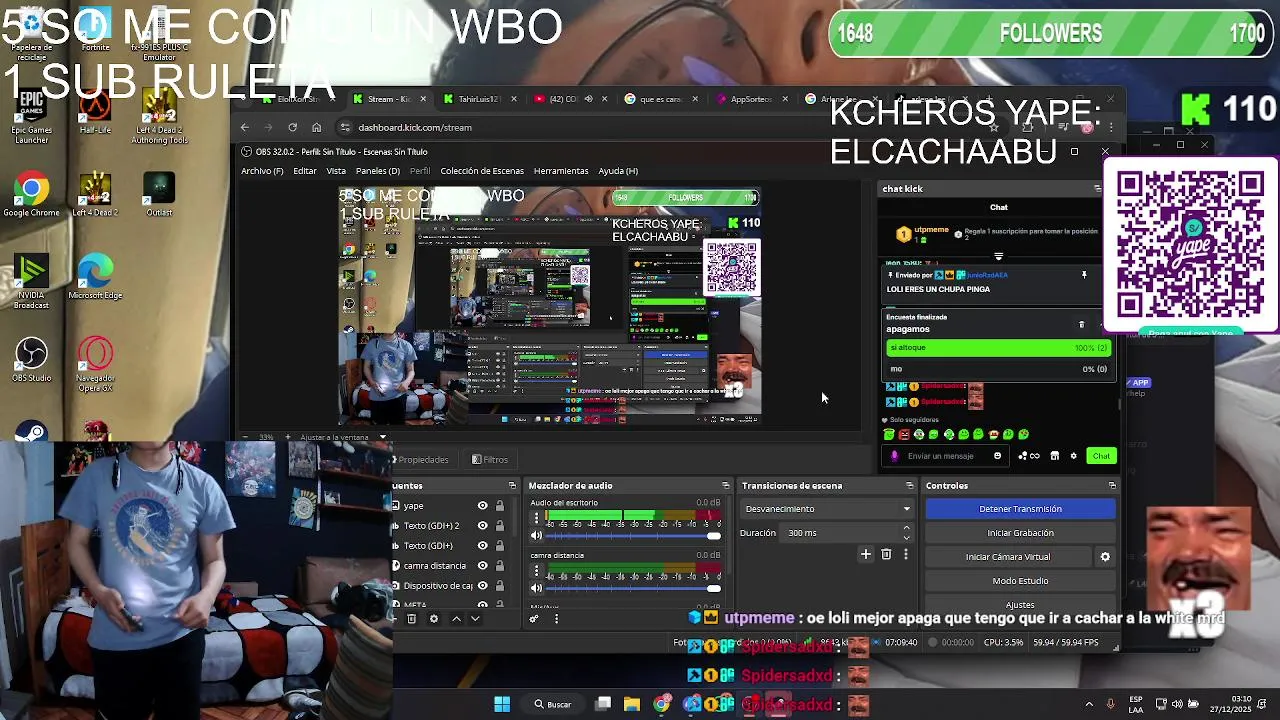The width and height of the screenshot is (1280, 720).
Task: Send message with green Chat button
Action: tap(1101, 456)
